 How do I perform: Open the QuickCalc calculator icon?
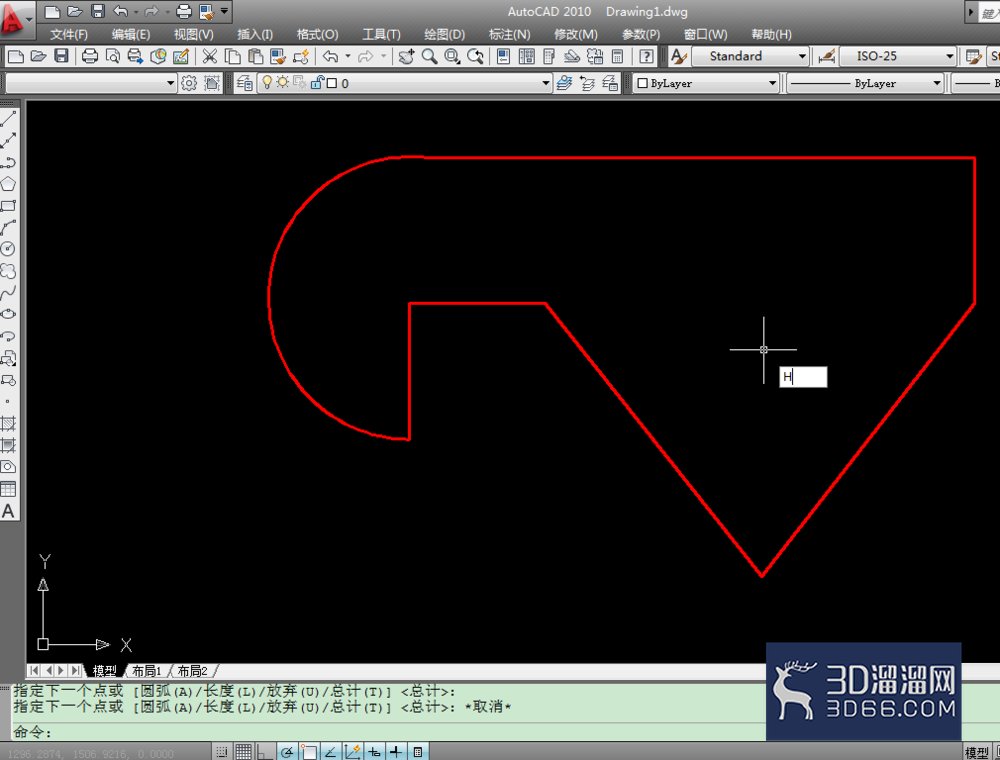[x=617, y=56]
